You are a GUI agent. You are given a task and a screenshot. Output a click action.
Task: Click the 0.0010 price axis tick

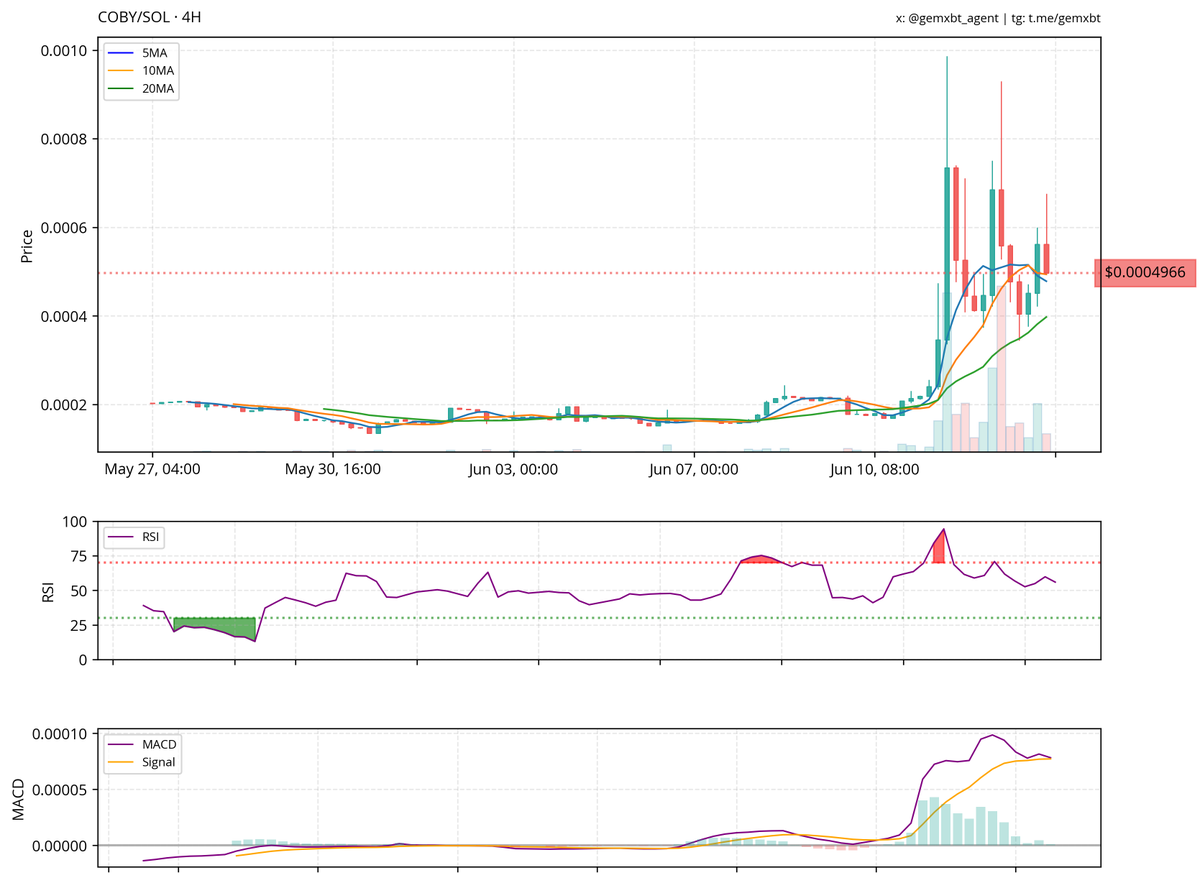65,50
